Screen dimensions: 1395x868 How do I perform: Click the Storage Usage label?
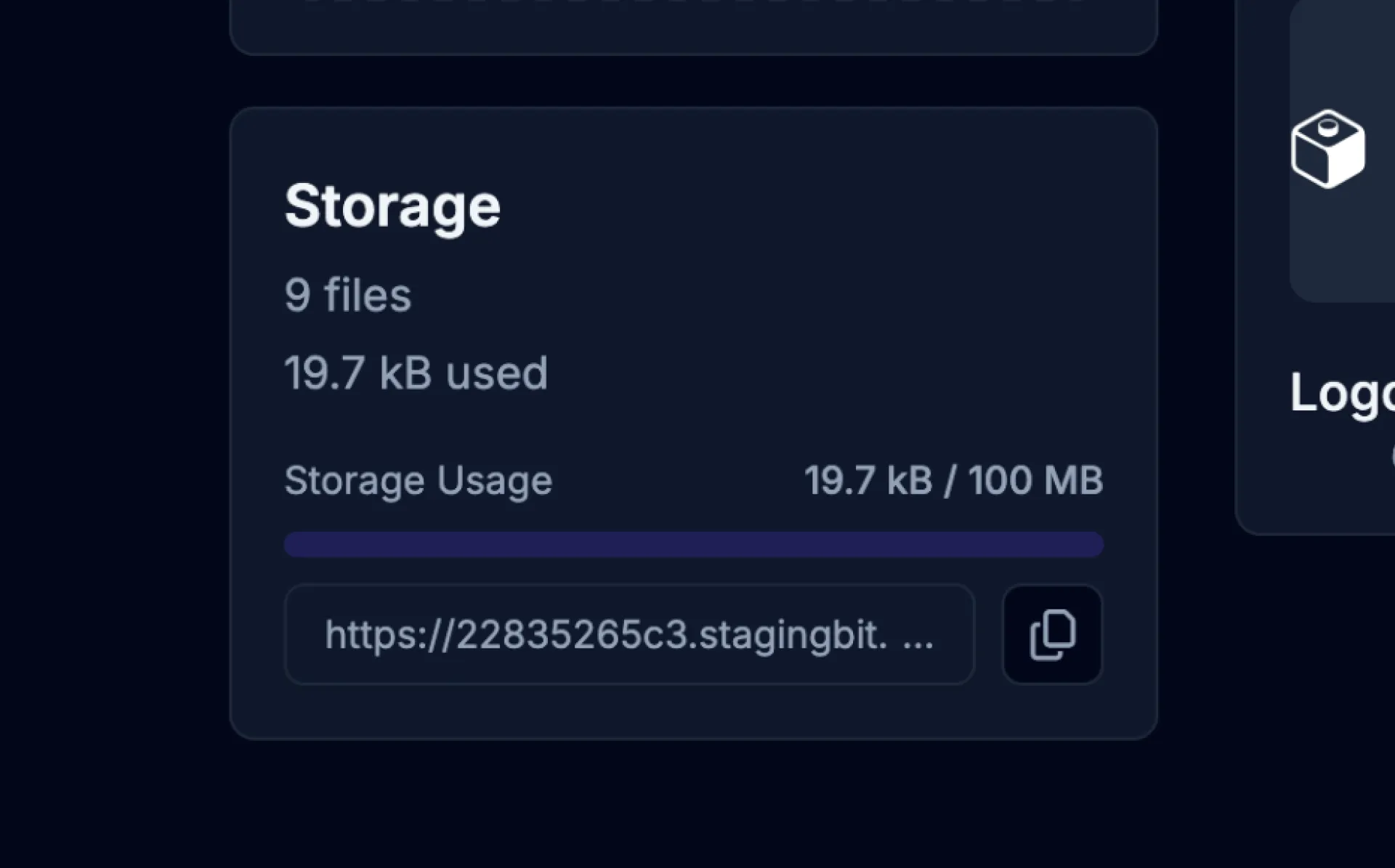418,480
